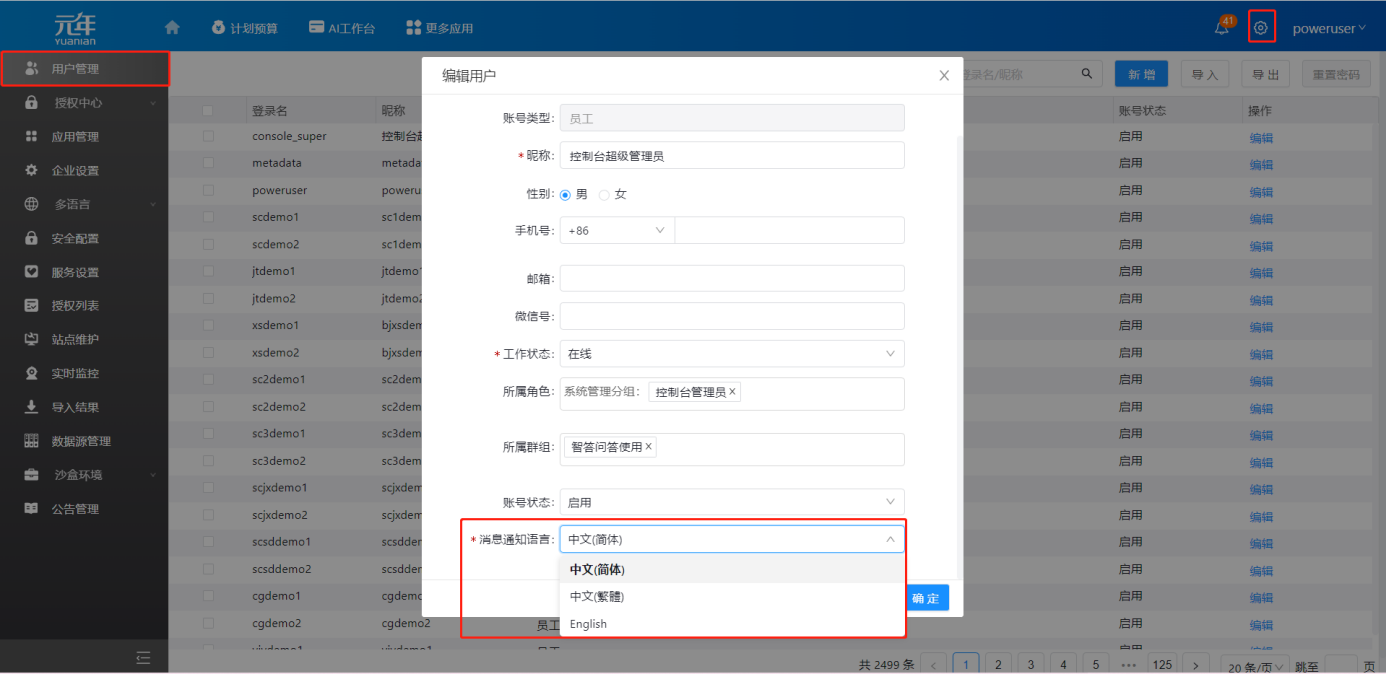
Task: Choose English from the language list
Action: coord(588,624)
